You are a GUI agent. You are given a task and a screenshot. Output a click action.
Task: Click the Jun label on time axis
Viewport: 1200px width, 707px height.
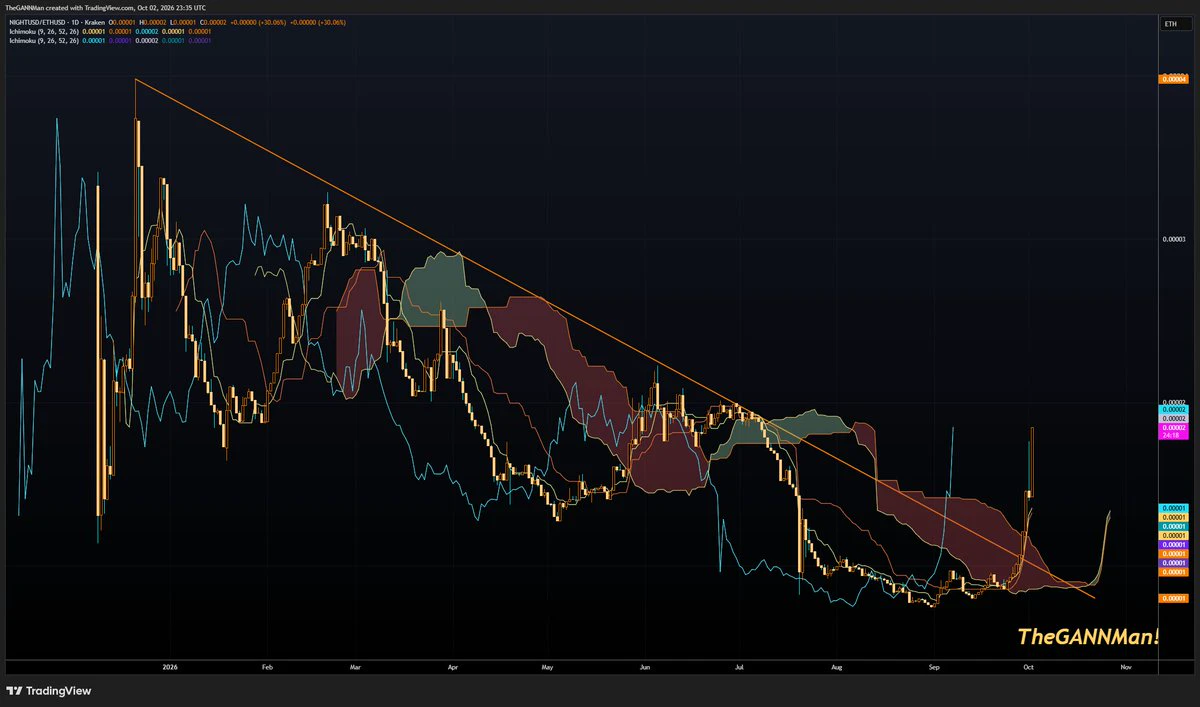[645, 665]
